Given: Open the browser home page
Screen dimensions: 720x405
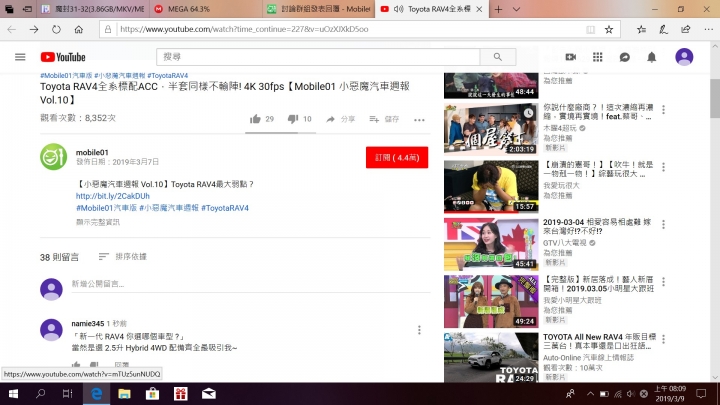Looking at the screenshot, I should pos(79,29).
